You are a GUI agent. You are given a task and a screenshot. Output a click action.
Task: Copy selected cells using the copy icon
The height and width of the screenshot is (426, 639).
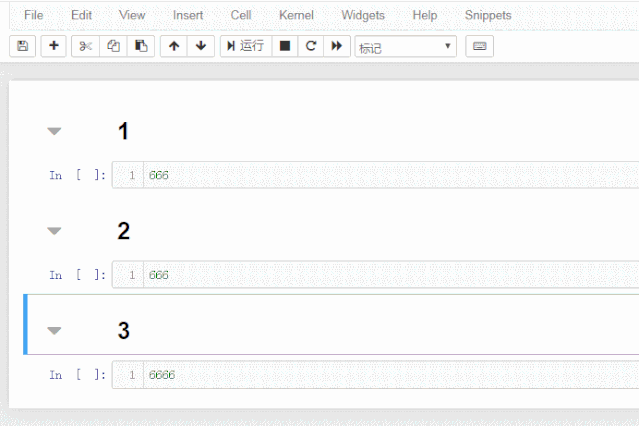point(113,46)
